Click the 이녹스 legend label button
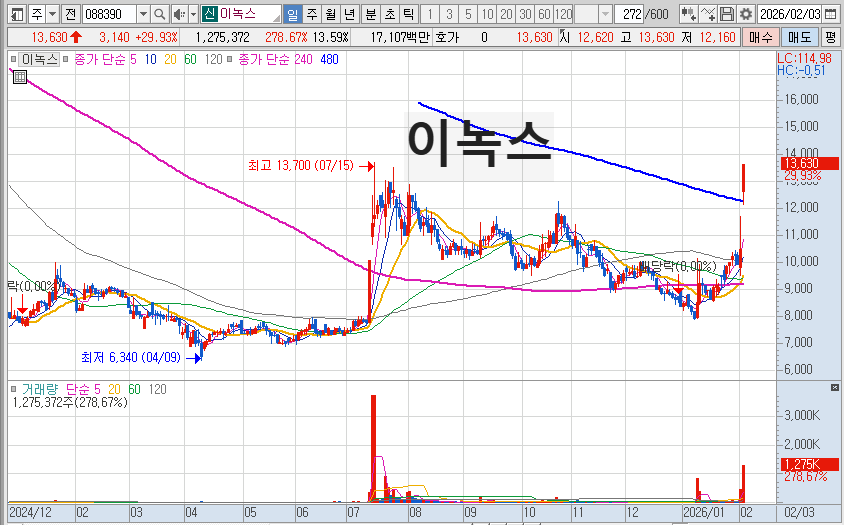Screen dimensions: 844x525 pos(39,59)
